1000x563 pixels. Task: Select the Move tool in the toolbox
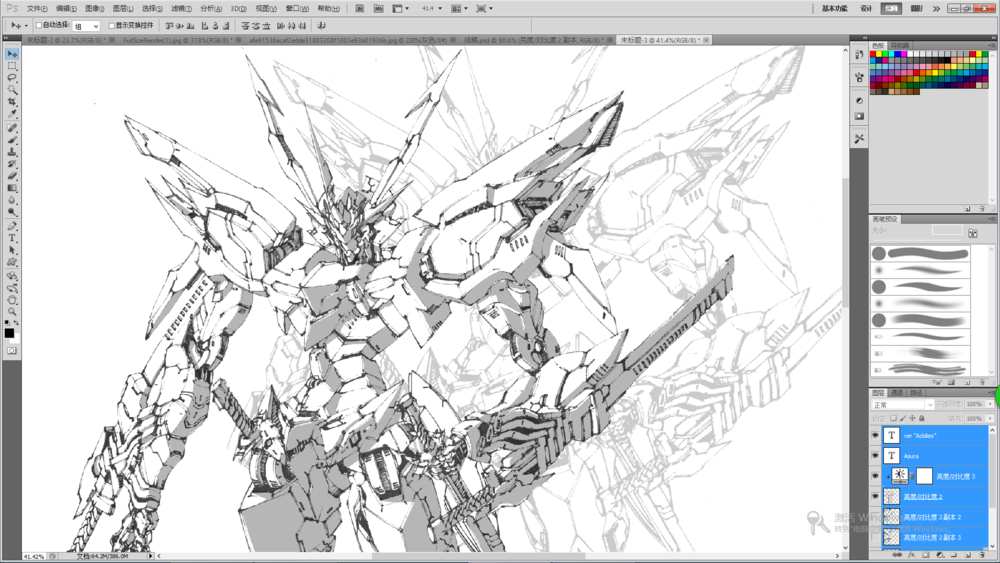[12, 54]
